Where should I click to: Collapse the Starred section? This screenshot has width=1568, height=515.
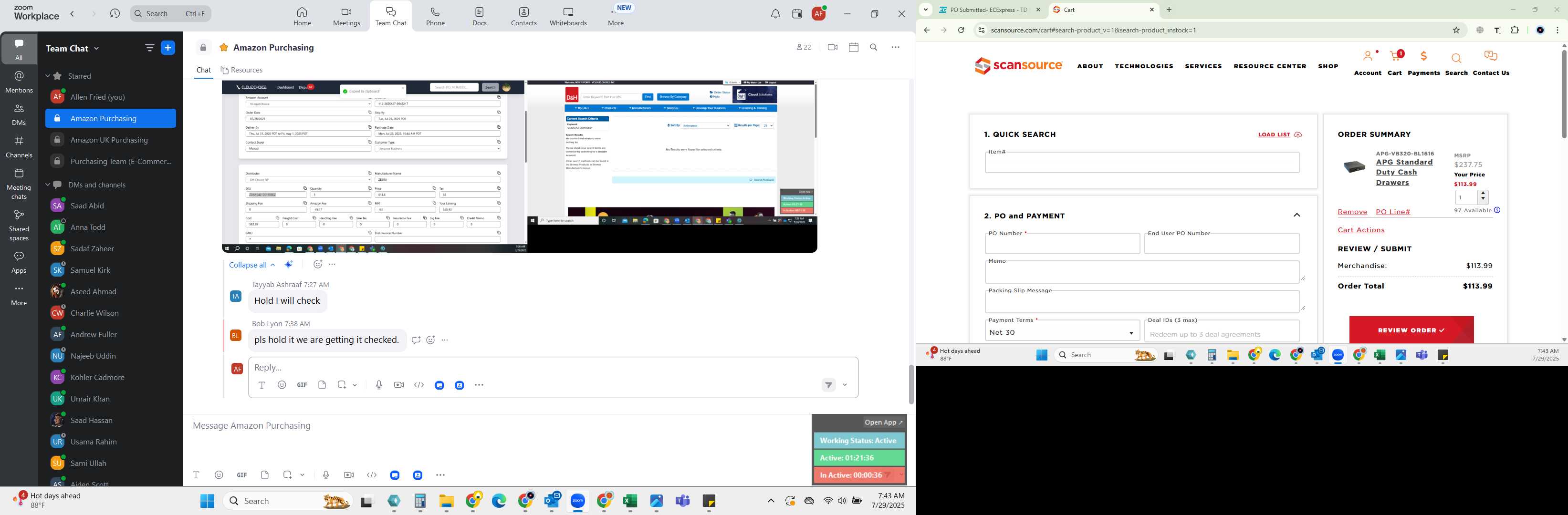47,76
